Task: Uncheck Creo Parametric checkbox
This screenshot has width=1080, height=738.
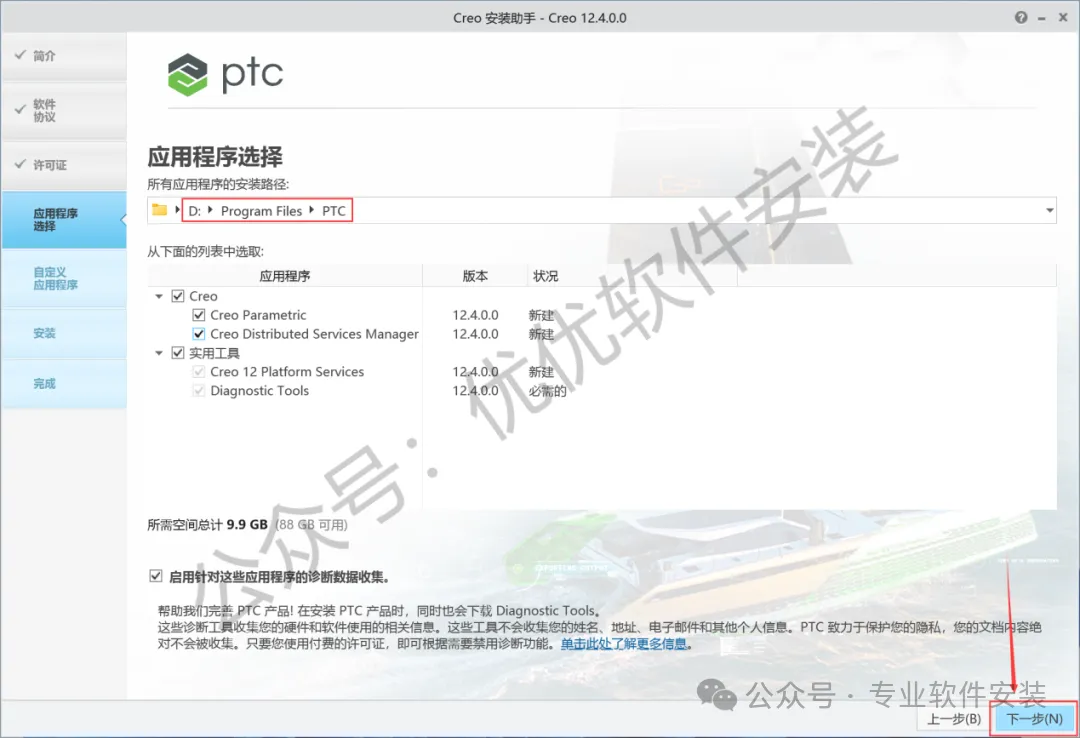Action: point(199,315)
